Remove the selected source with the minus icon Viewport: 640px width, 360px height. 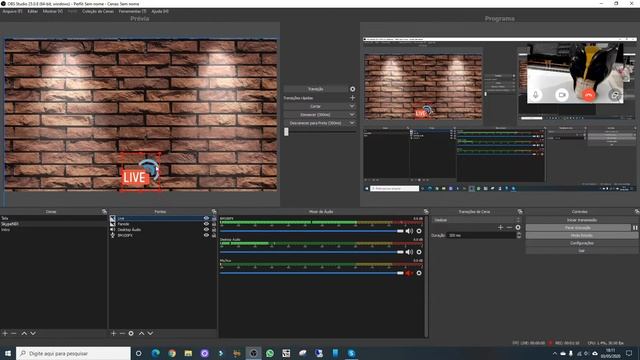(x=122, y=333)
